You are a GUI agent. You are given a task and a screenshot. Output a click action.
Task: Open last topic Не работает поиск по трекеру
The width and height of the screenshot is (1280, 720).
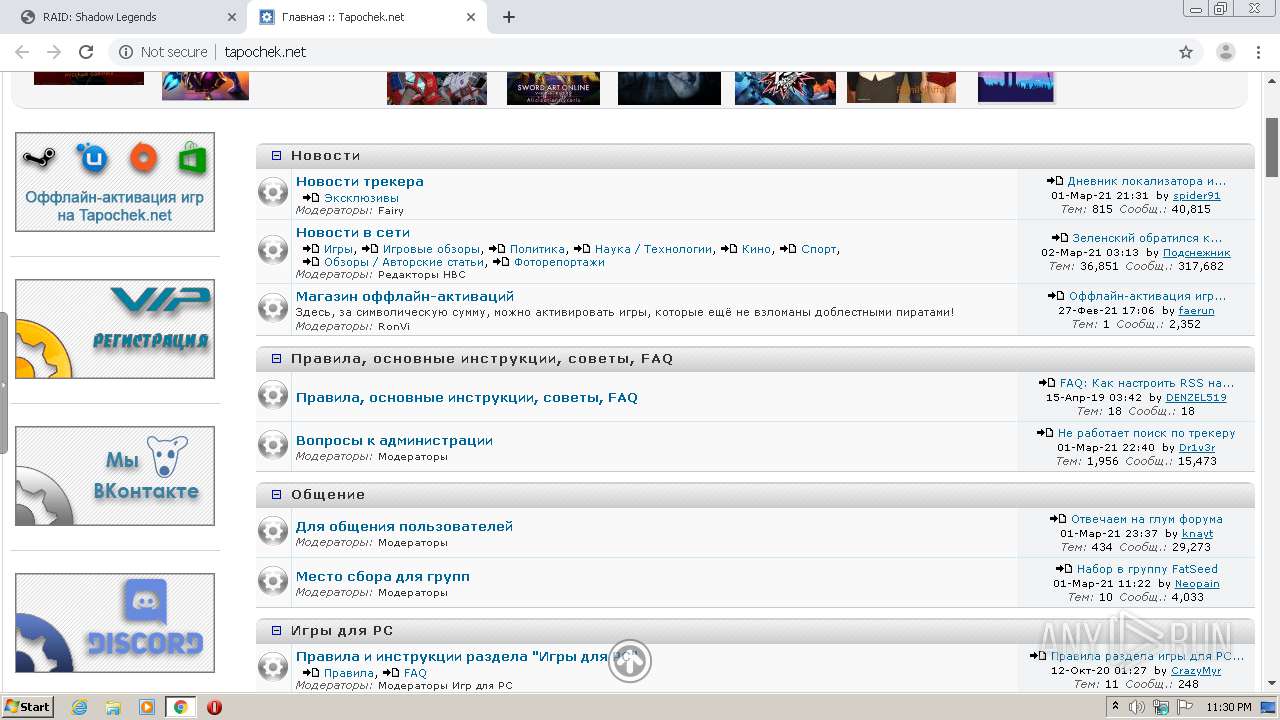[1146, 433]
